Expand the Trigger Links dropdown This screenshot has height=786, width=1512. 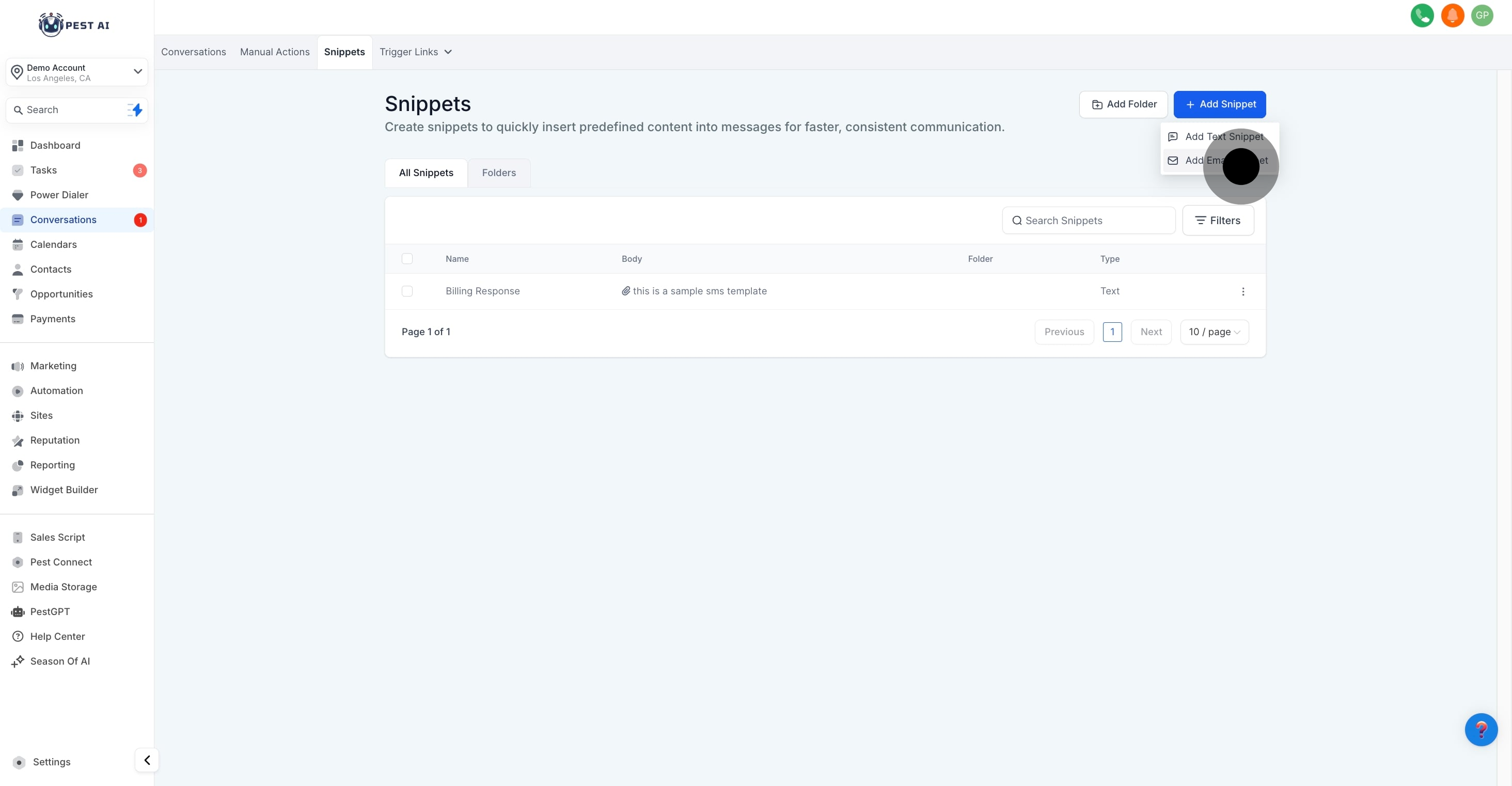(416, 52)
